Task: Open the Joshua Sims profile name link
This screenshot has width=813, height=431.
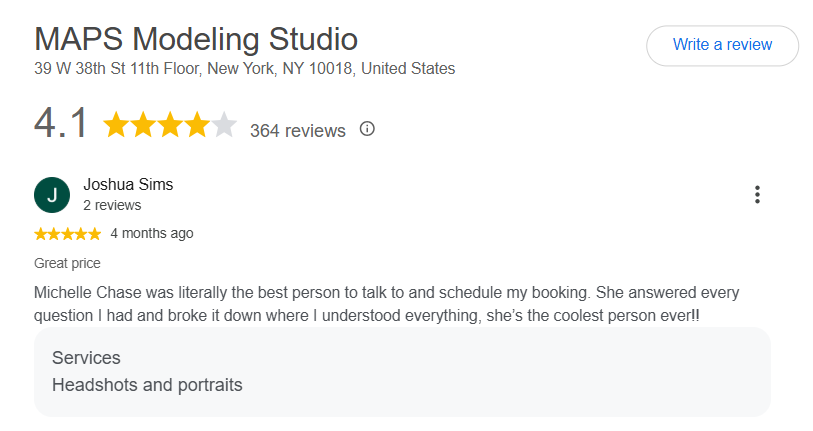Action: (128, 184)
